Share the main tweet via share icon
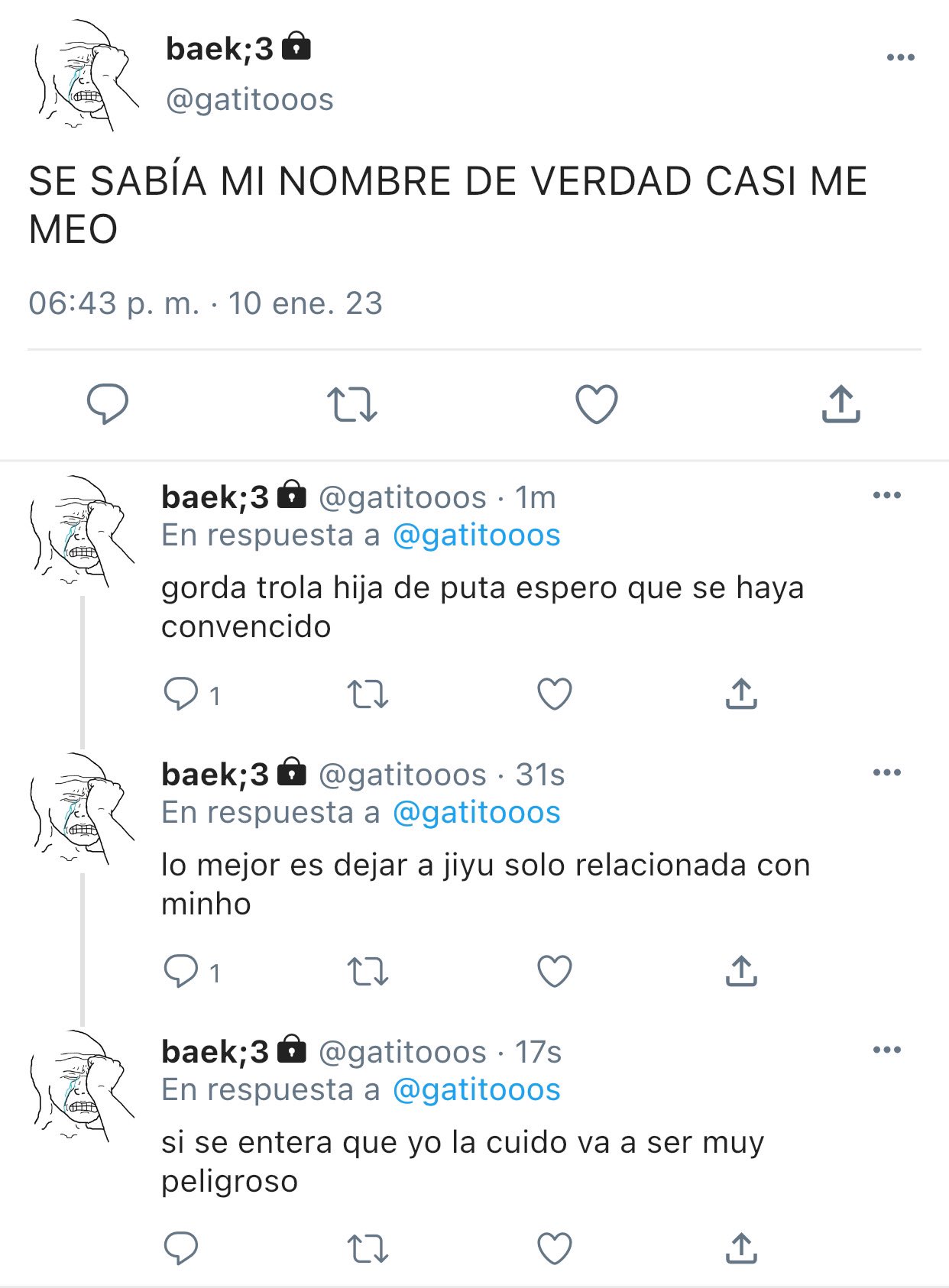949x1288 pixels. [841, 404]
